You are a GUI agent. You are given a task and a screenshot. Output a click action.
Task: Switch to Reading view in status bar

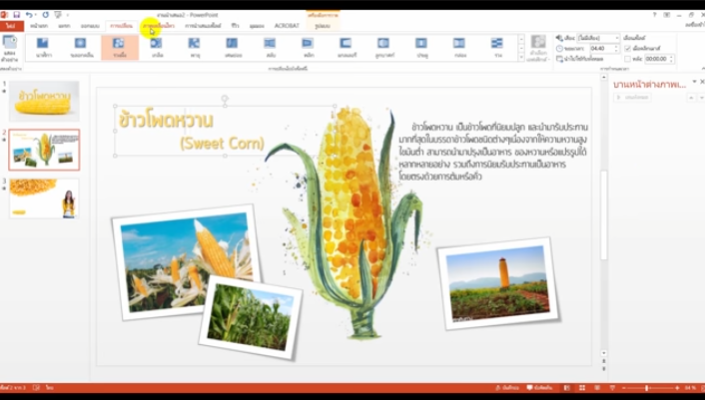coord(597,388)
